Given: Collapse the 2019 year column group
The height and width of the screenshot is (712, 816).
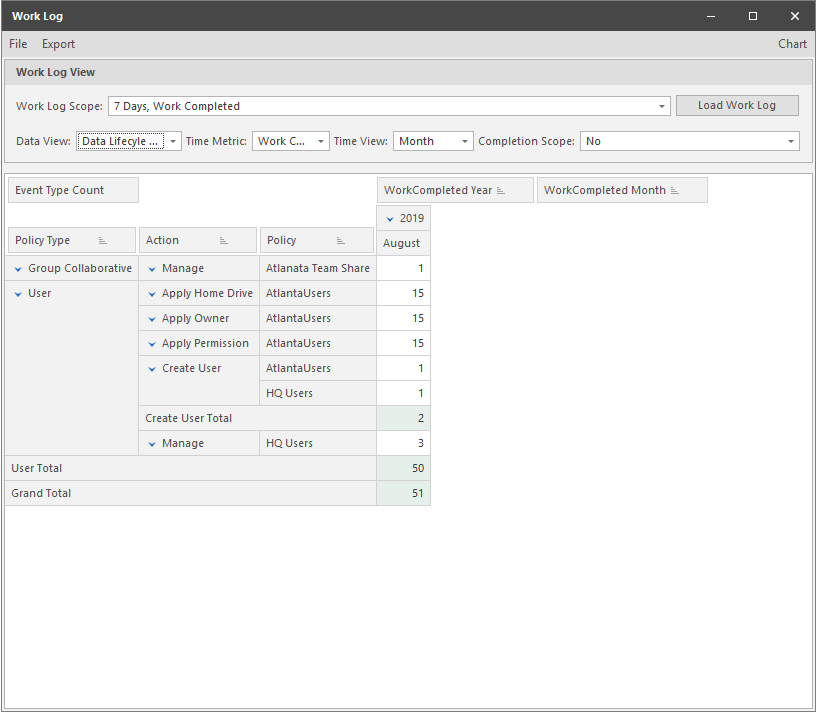Looking at the screenshot, I should 389,217.
